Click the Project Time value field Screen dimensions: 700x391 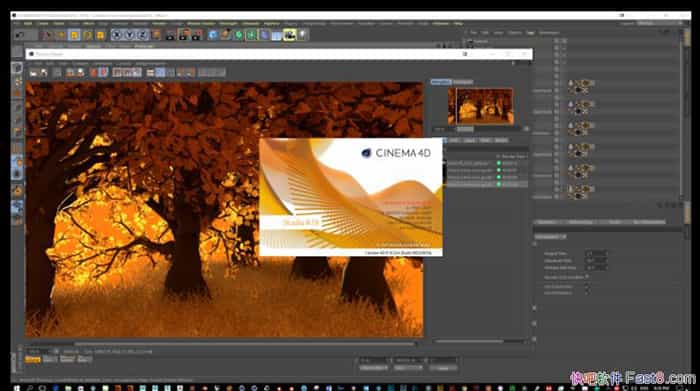click(x=596, y=254)
